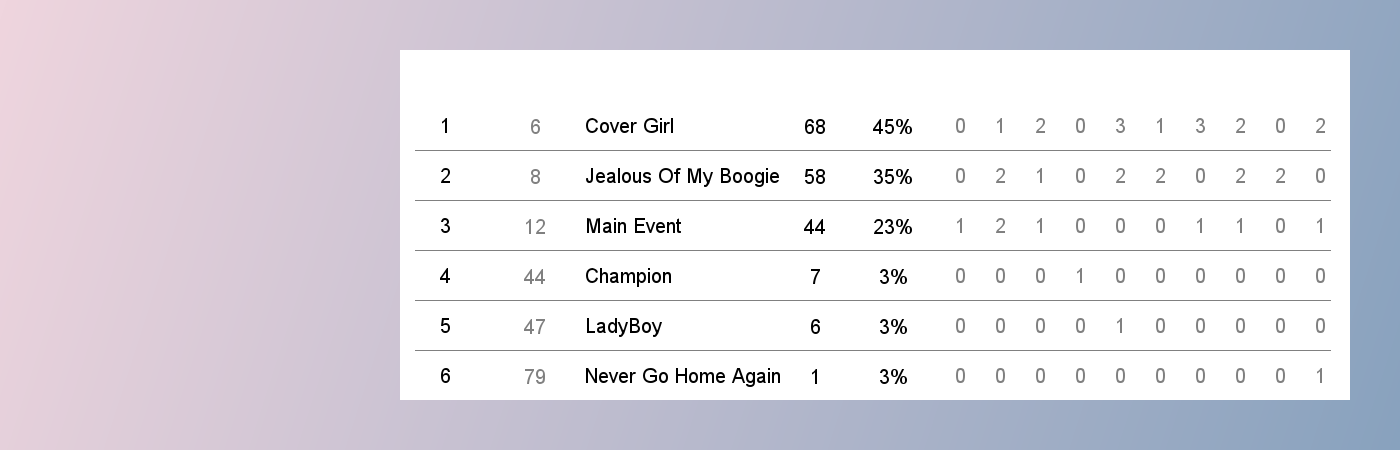Select the 35% percentage for Jealous Of My Boogie
Screen dimensions: 1400x450
(892, 177)
